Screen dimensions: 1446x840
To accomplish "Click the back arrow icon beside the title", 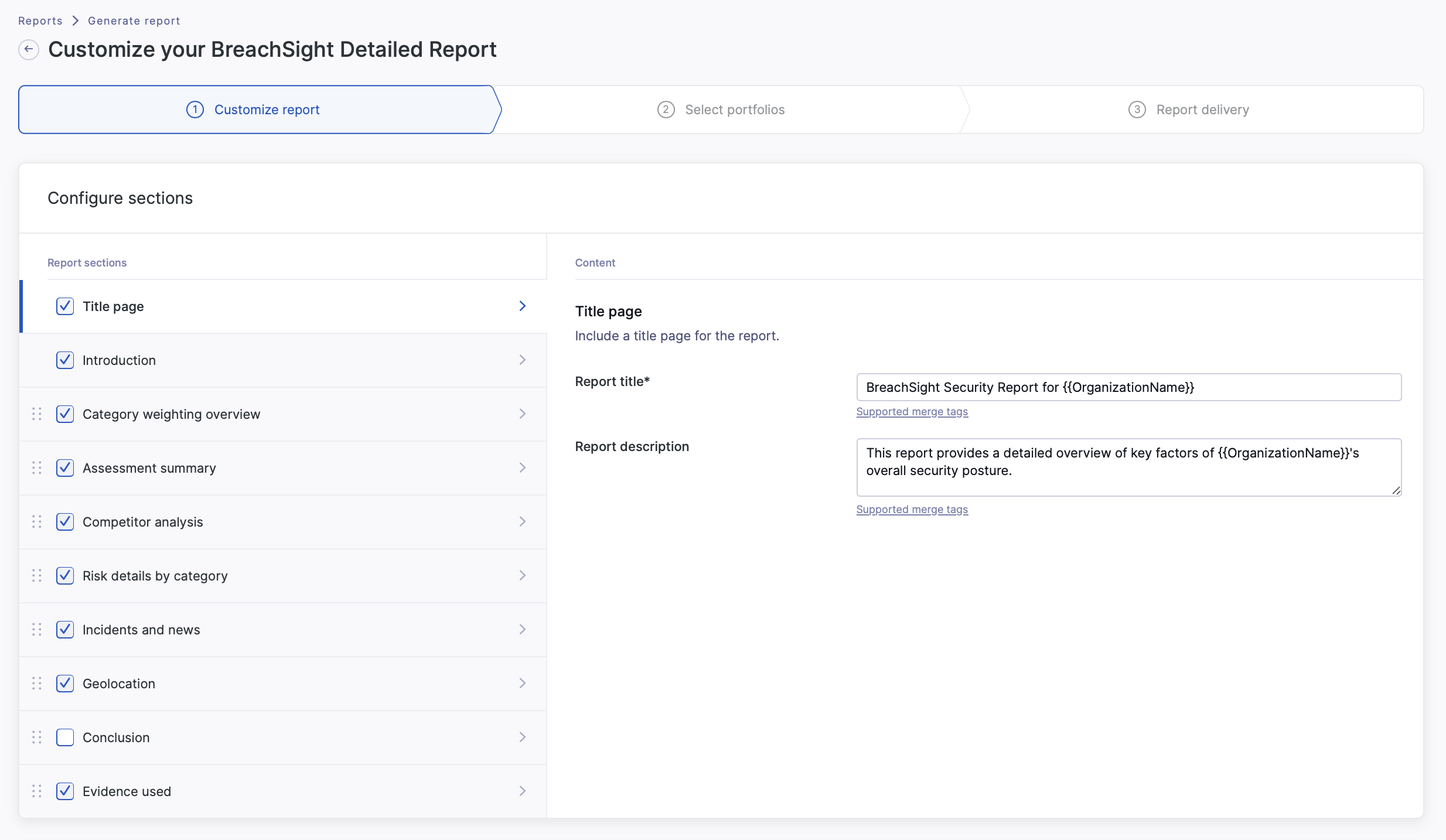I will (29, 50).
